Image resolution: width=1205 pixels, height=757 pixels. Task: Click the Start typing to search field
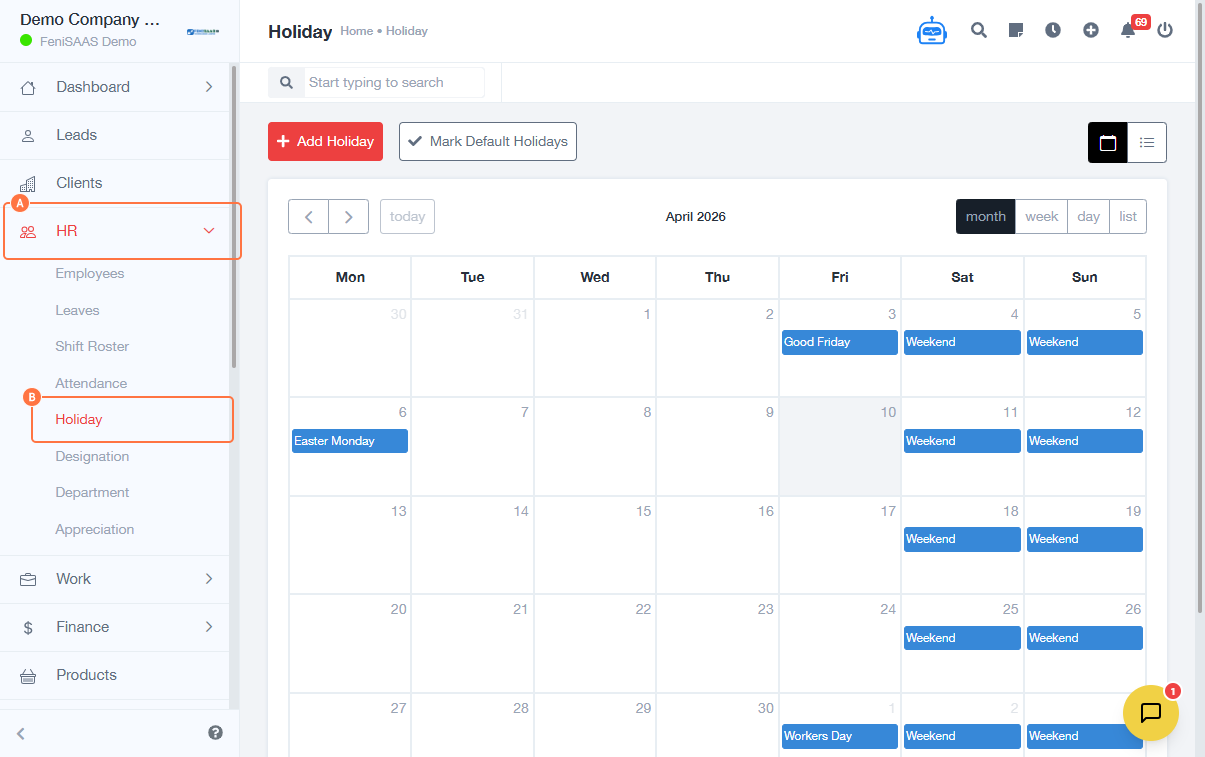coord(393,83)
